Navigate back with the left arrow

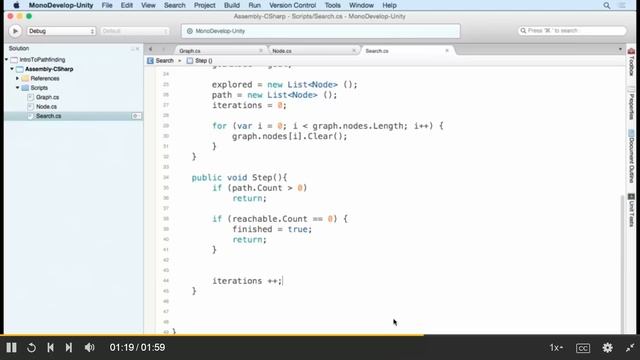point(151,49)
